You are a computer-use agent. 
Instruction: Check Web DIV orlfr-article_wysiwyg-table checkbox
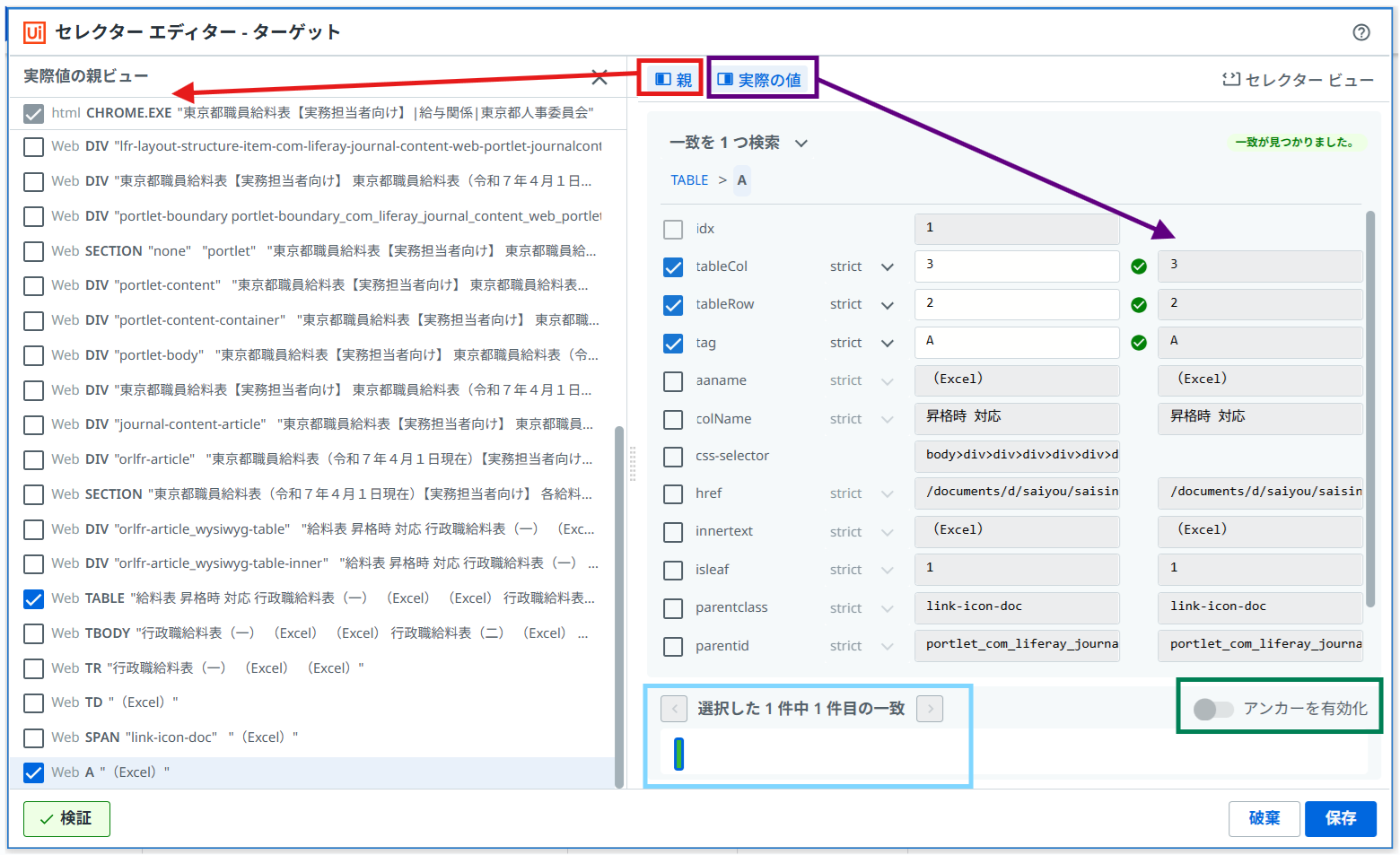pyautogui.click(x=34, y=530)
